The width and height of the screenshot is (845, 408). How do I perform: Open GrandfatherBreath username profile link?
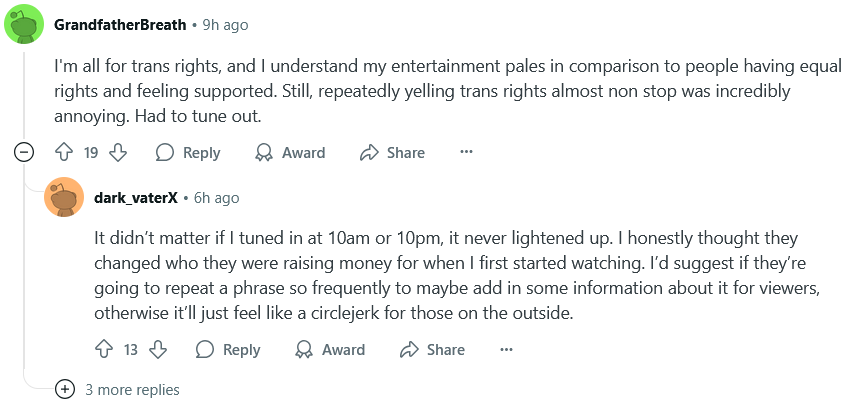pos(120,25)
